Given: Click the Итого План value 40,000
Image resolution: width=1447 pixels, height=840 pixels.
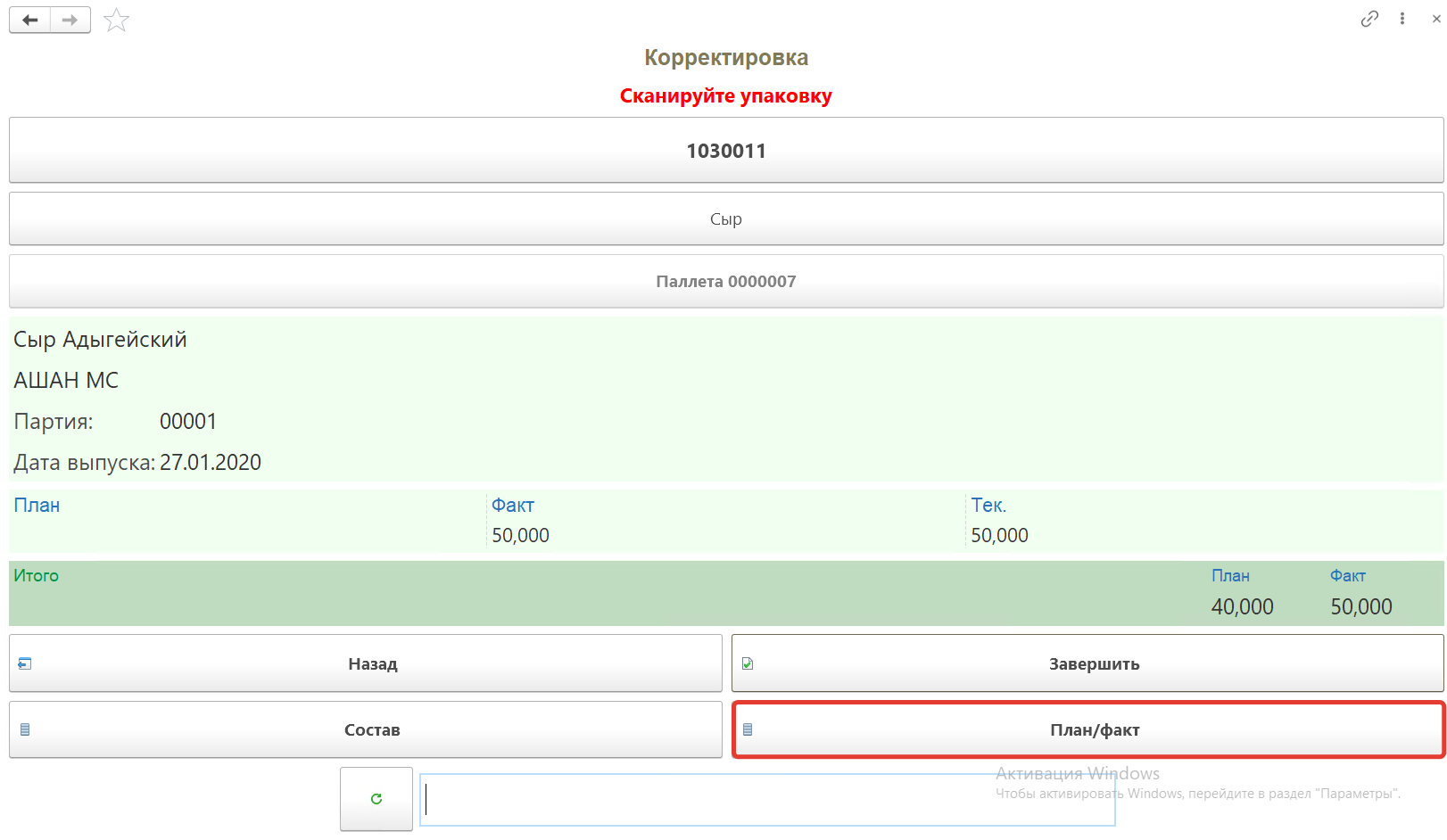Looking at the screenshot, I should click(x=1242, y=607).
